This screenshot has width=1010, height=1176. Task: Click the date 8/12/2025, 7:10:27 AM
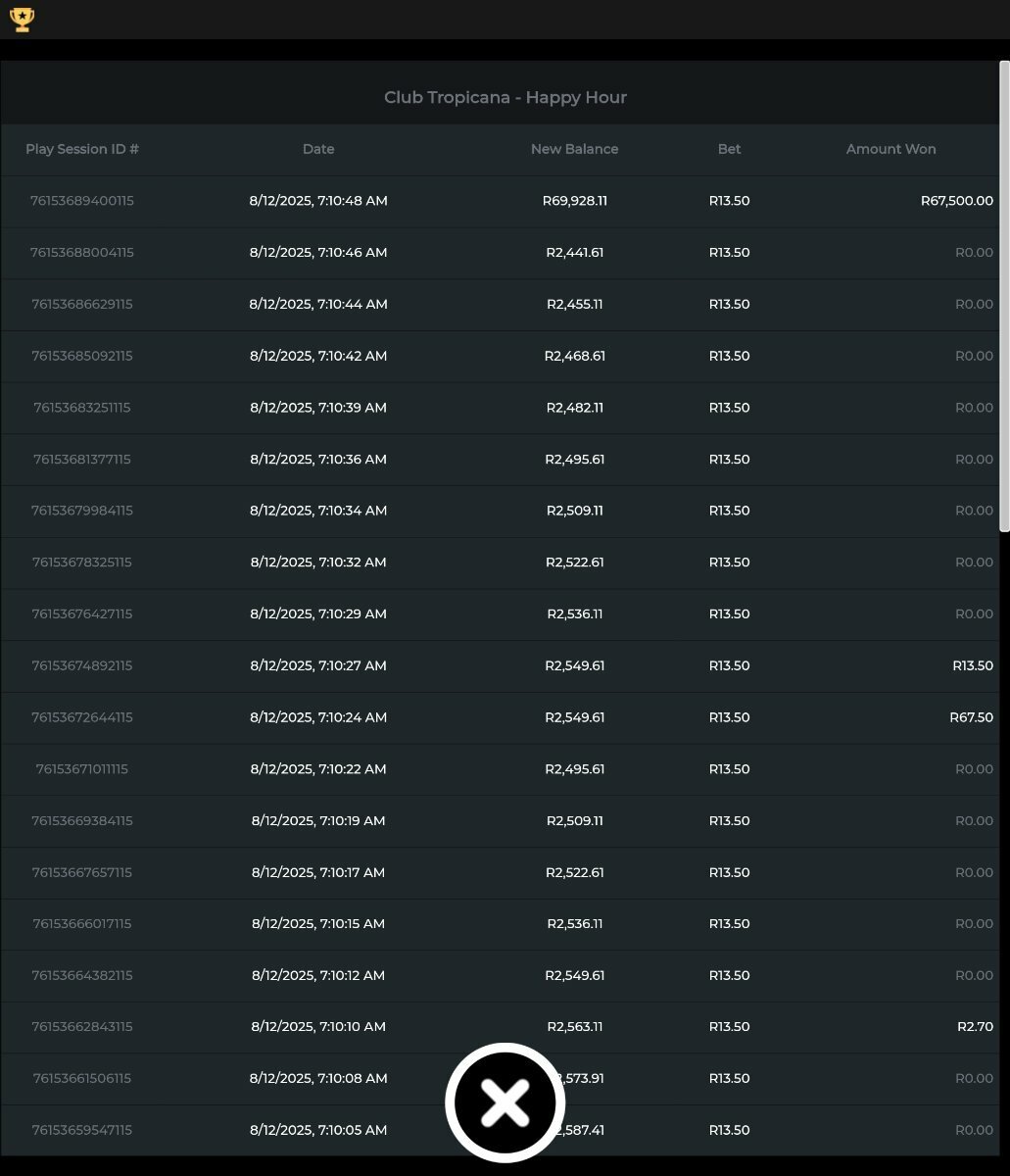click(x=318, y=665)
